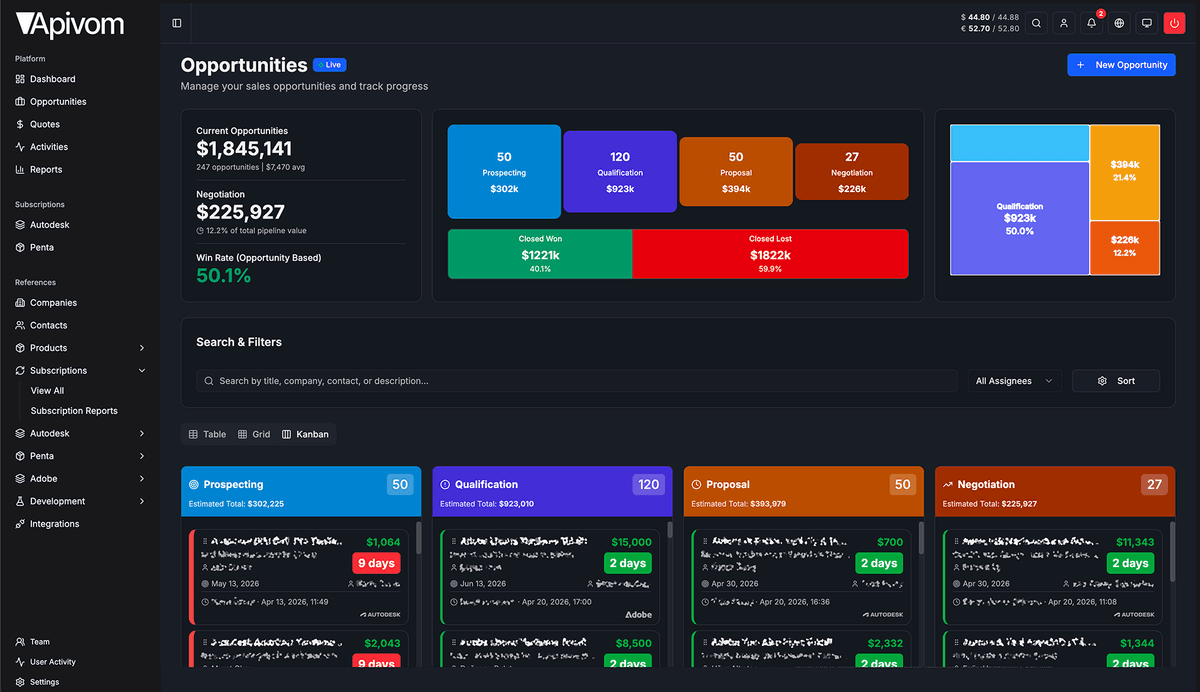Click the Dashboard icon in sidebar

(20, 79)
